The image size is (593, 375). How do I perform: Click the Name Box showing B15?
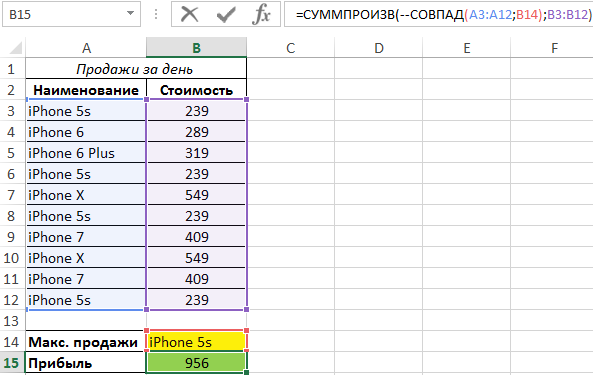point(71,14)
